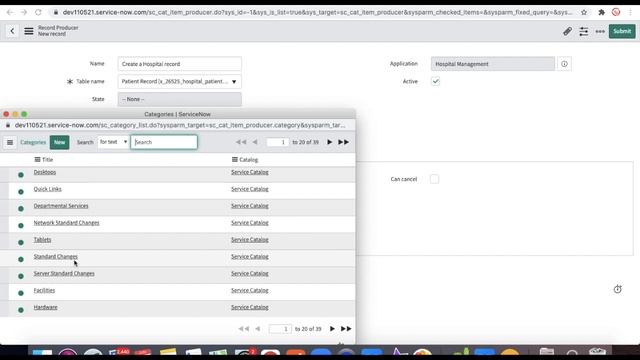Click the Application field Hospital Management
Viewport: 640px width, 360px height.
coord(493,64)
